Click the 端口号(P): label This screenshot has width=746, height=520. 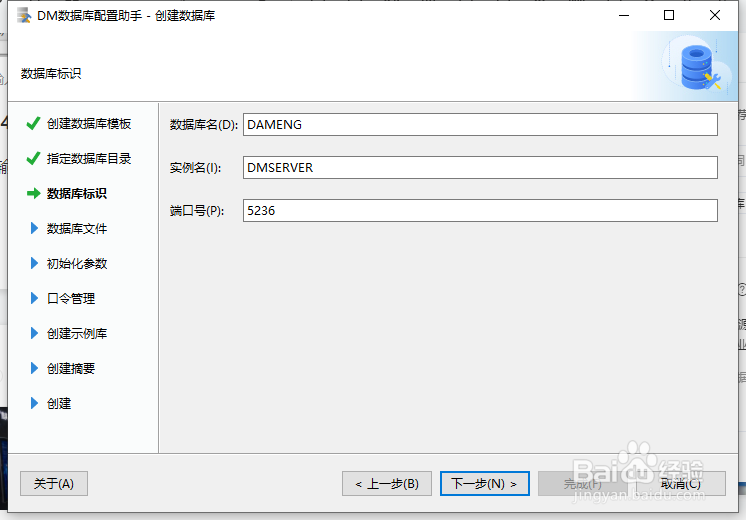click(x=197, y=211)
